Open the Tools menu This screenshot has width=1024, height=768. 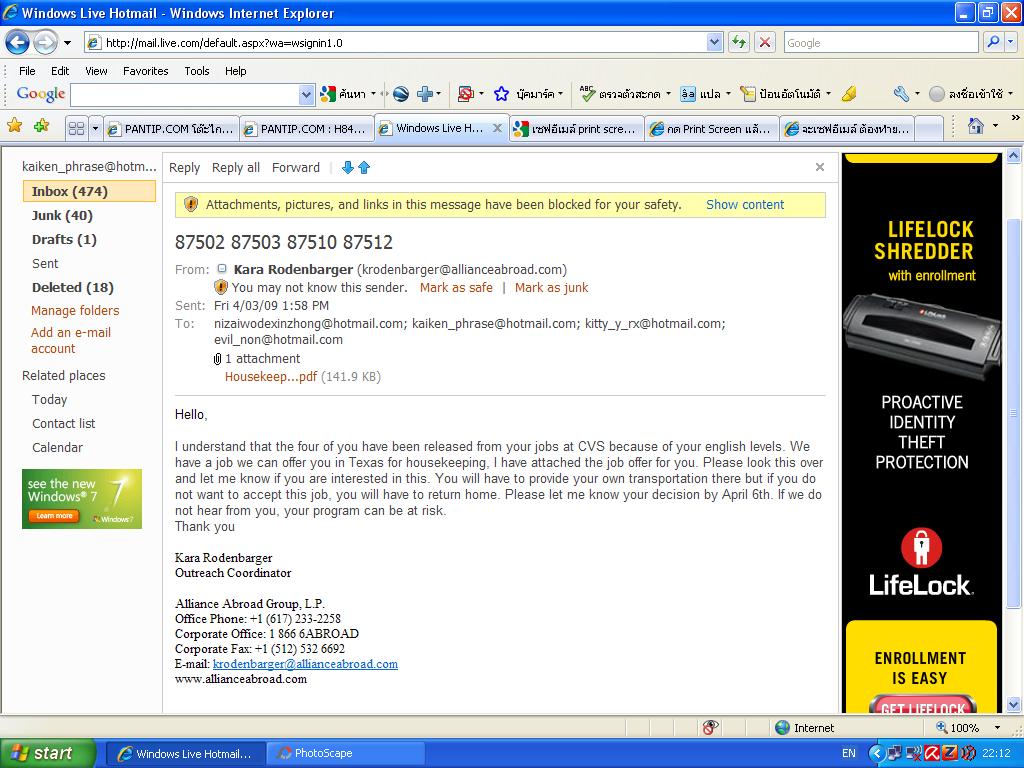197,71
